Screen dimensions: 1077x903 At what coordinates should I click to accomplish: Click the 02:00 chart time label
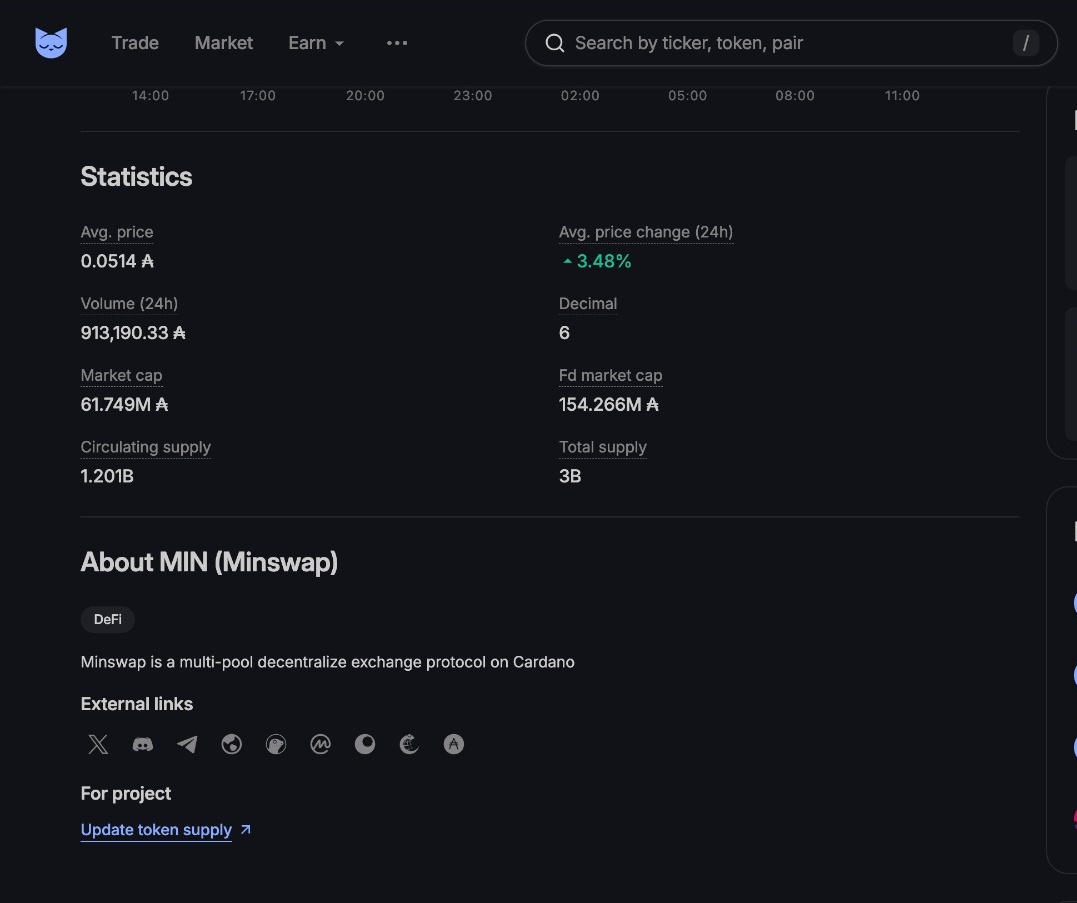tap(580, 95)
